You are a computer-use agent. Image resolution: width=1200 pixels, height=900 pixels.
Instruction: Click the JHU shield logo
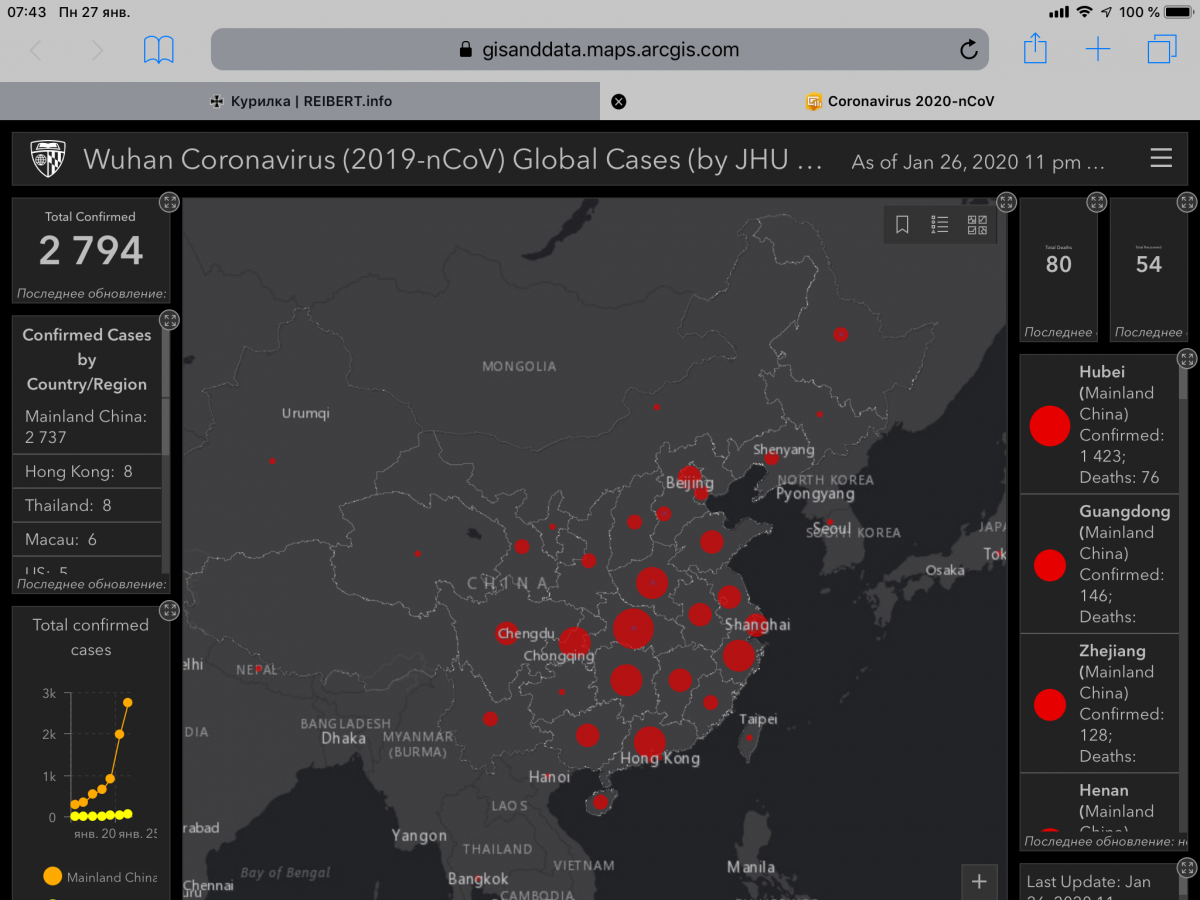pos(48,159)
